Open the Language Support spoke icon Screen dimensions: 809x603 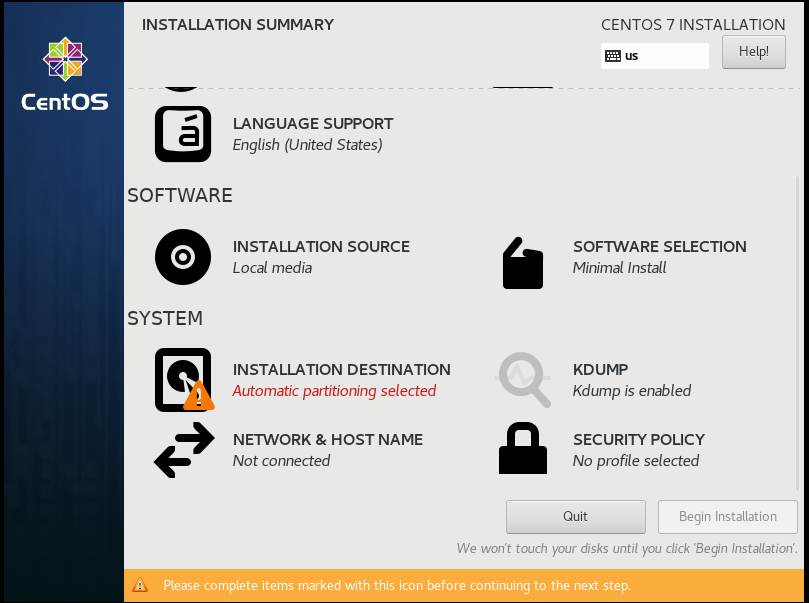click(x=183, y=132)
